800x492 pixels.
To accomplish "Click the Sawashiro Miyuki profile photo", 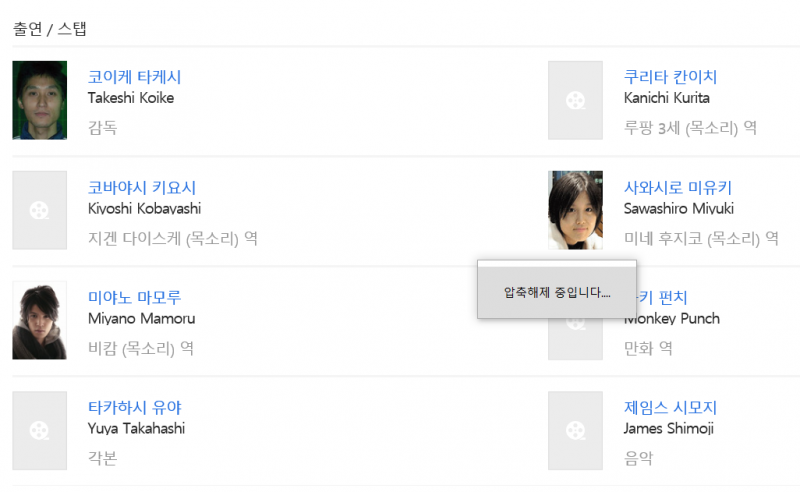I will point(575,210).
